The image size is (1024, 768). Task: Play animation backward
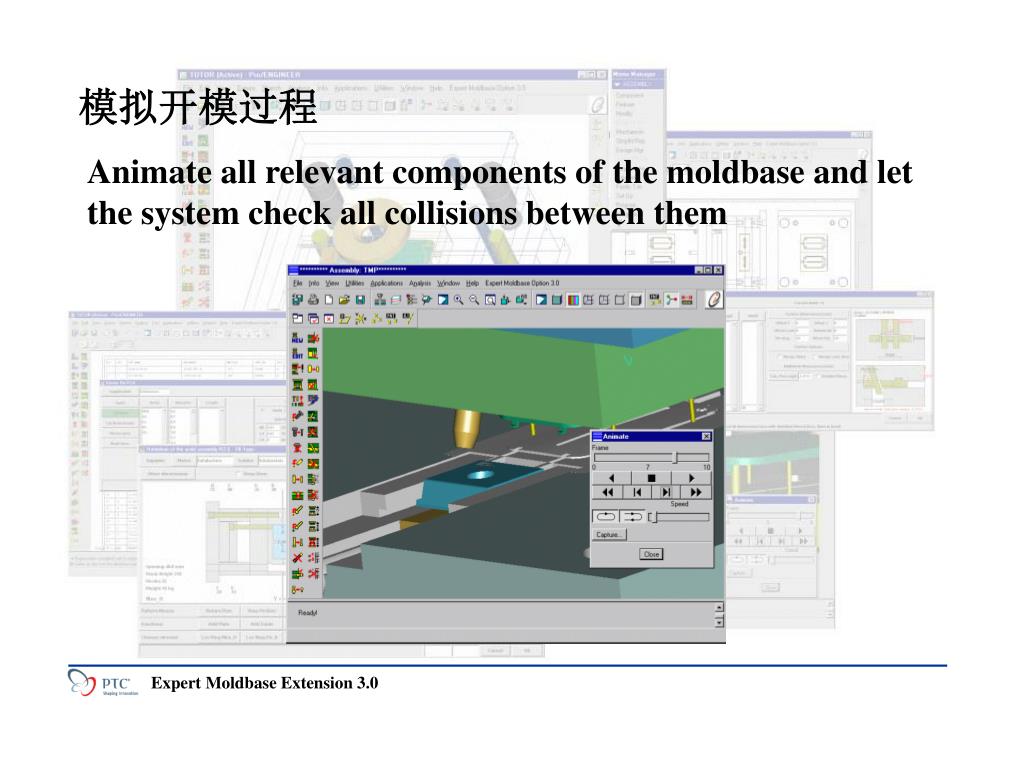611,479
